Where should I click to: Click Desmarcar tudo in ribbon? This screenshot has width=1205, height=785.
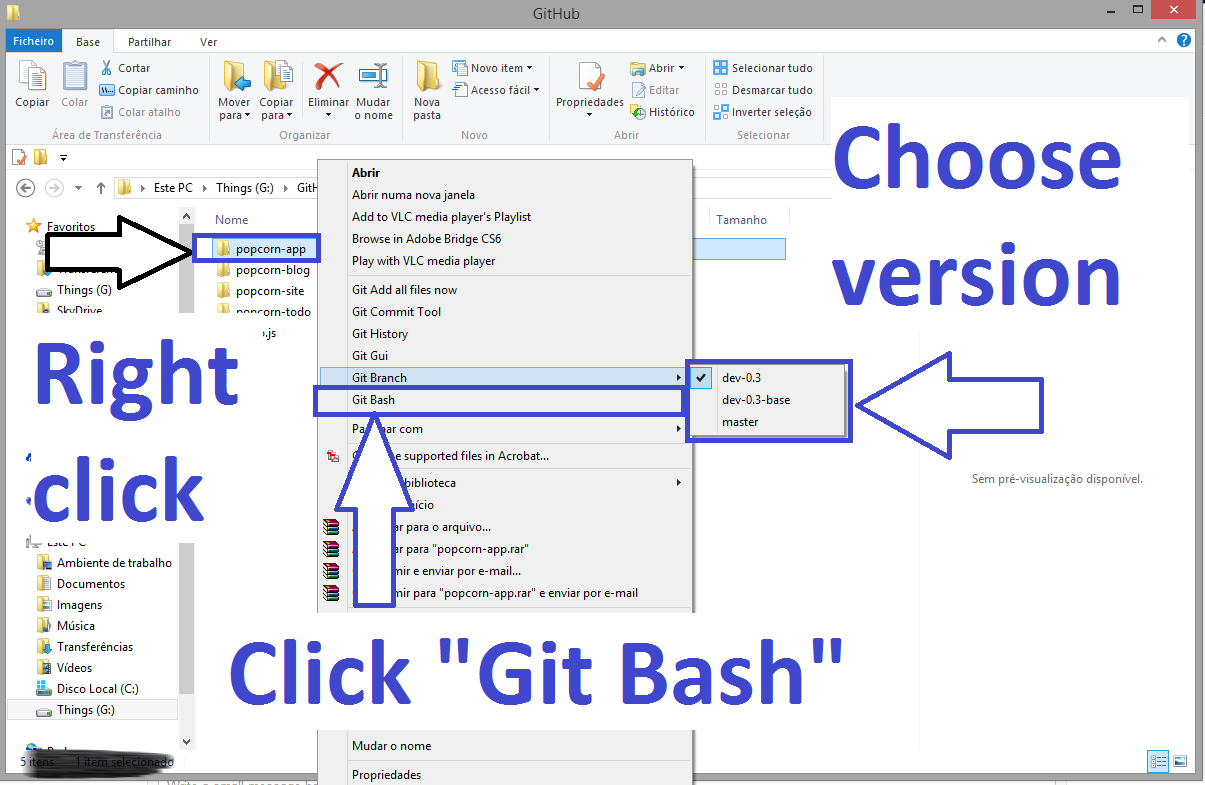tap(763, 90)
